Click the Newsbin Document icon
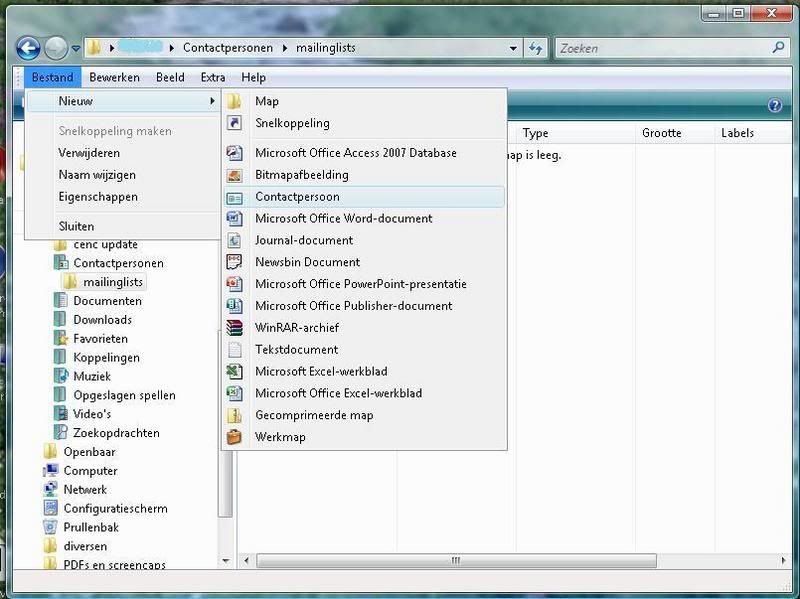 click(235, 262)
